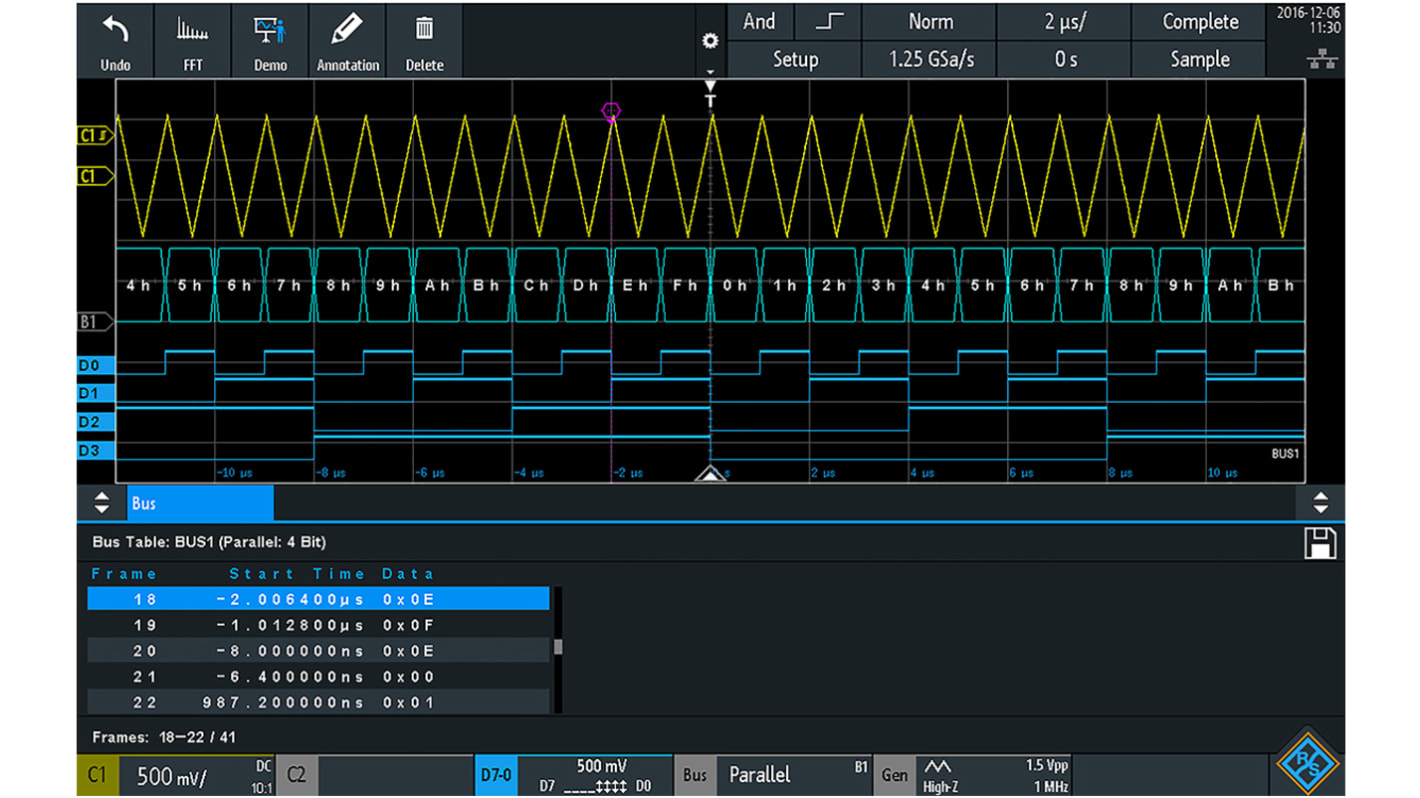Select the Demo icon

coord(268,38)
